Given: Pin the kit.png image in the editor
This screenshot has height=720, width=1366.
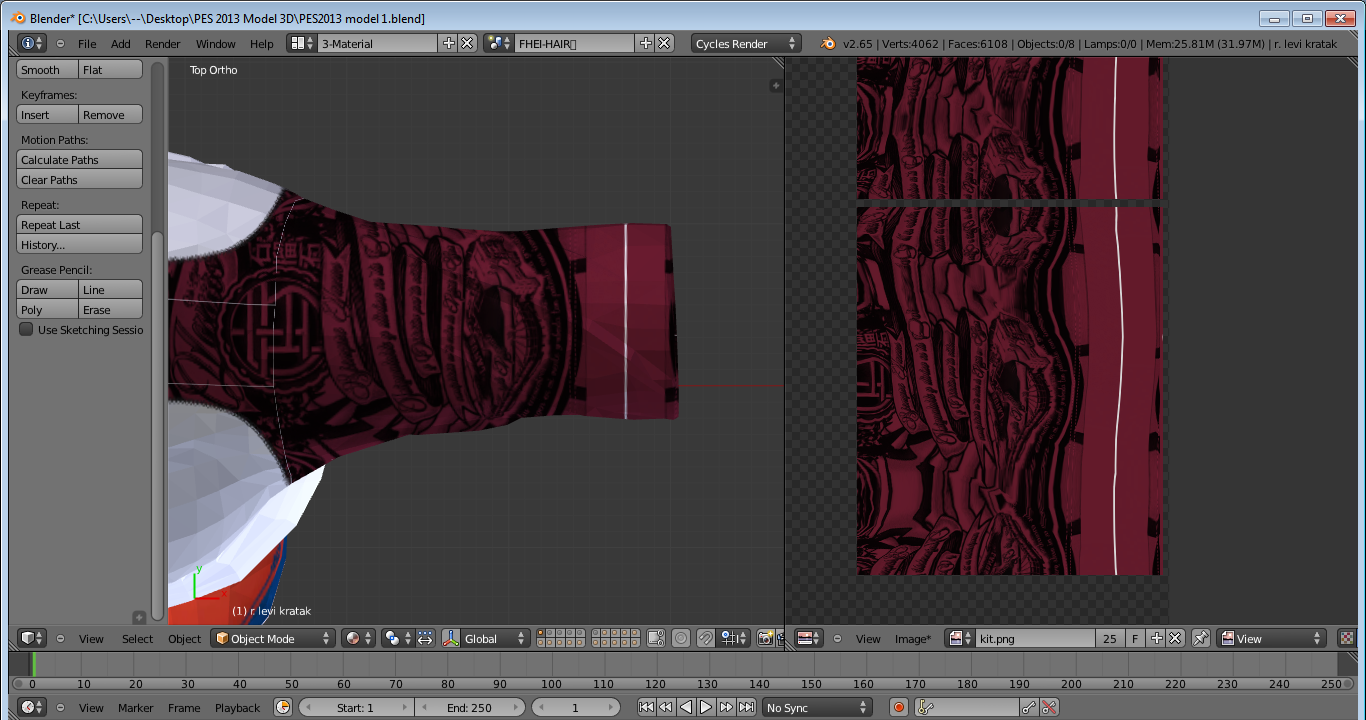Looking at the screenshot, I should tap(1200, 638).
